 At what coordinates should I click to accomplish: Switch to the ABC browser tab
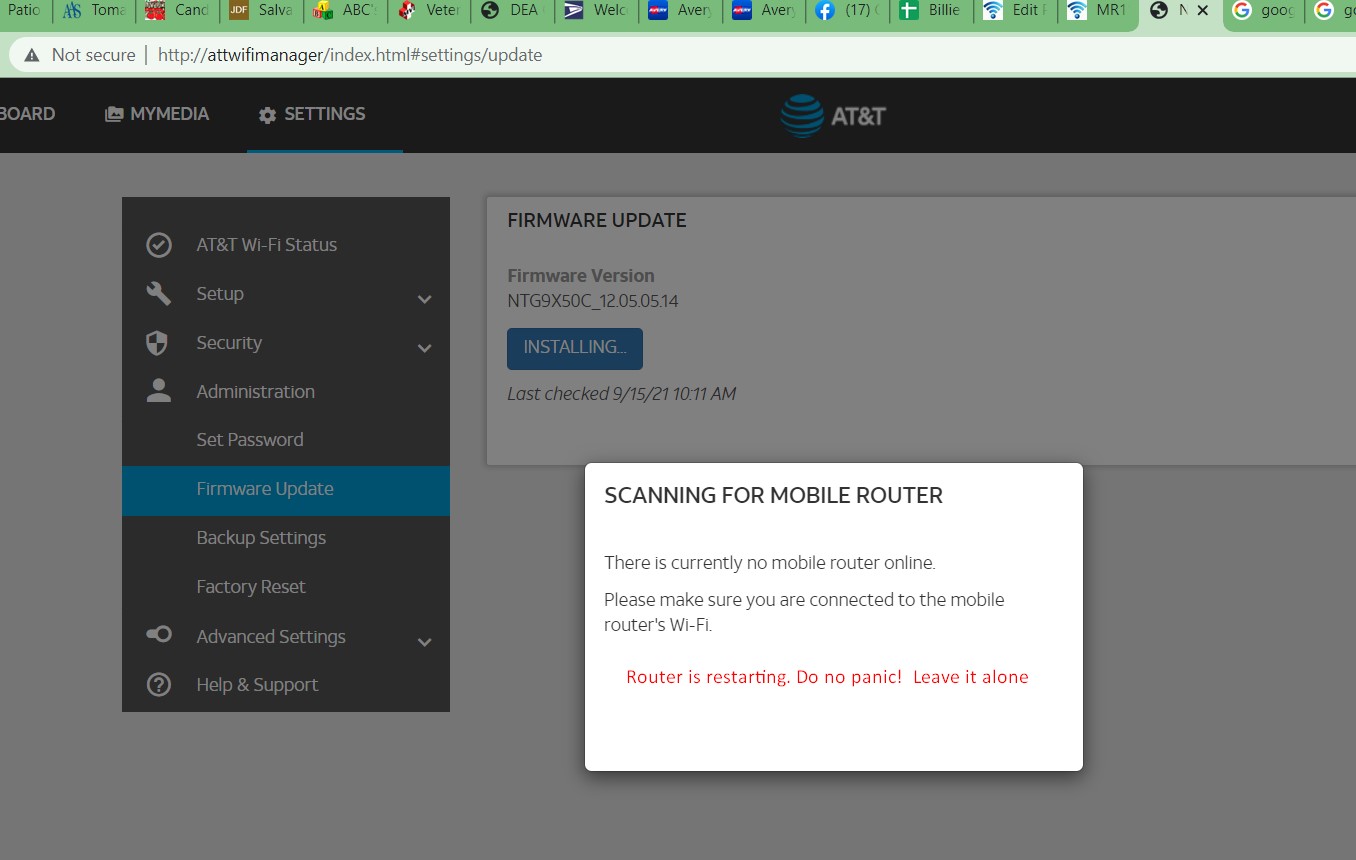(346, 11)
